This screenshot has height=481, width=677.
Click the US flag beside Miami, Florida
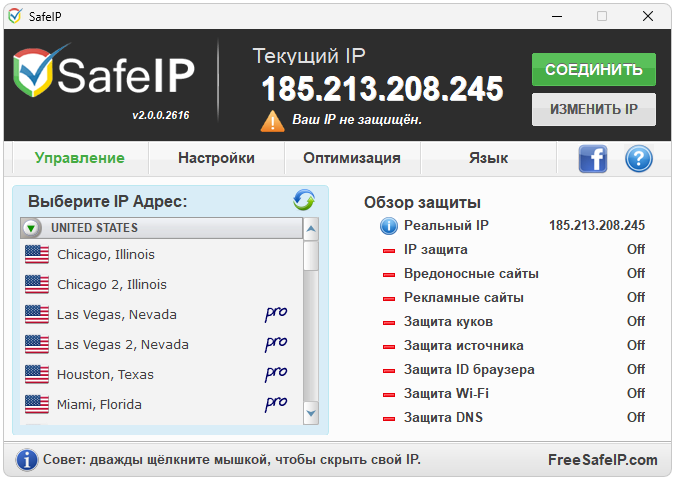[37, 405]
